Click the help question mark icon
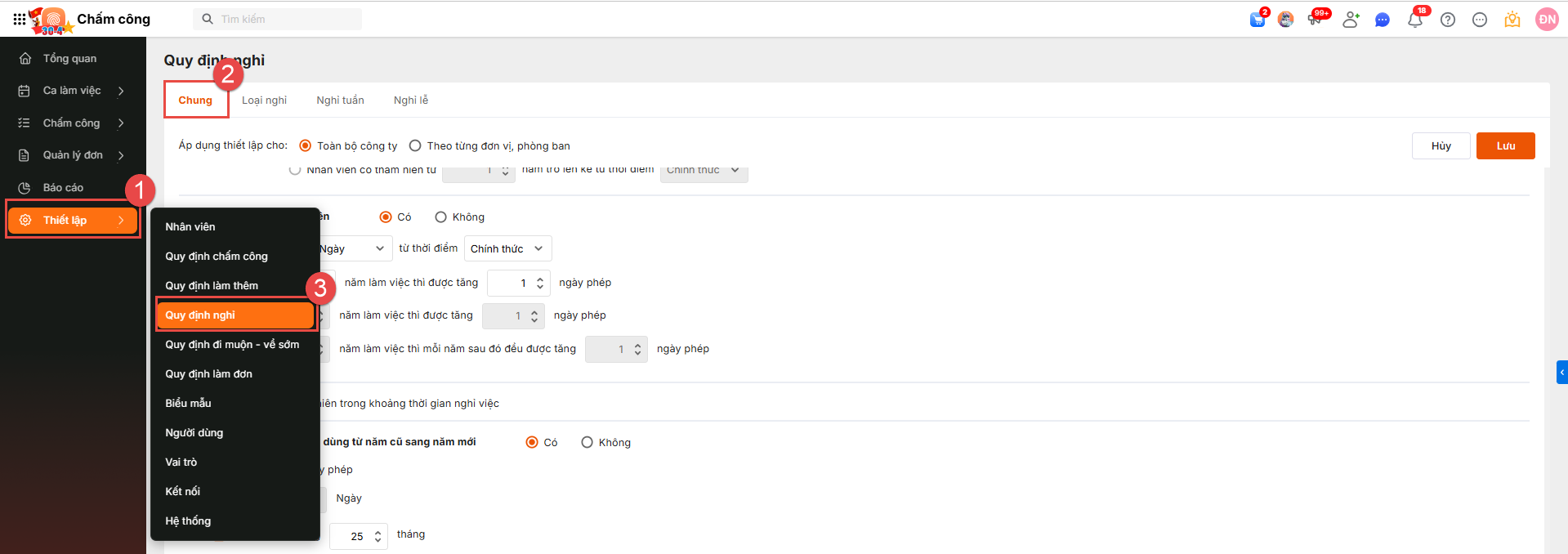This screenshot has width=1568, height=554. coord(1448,20)
